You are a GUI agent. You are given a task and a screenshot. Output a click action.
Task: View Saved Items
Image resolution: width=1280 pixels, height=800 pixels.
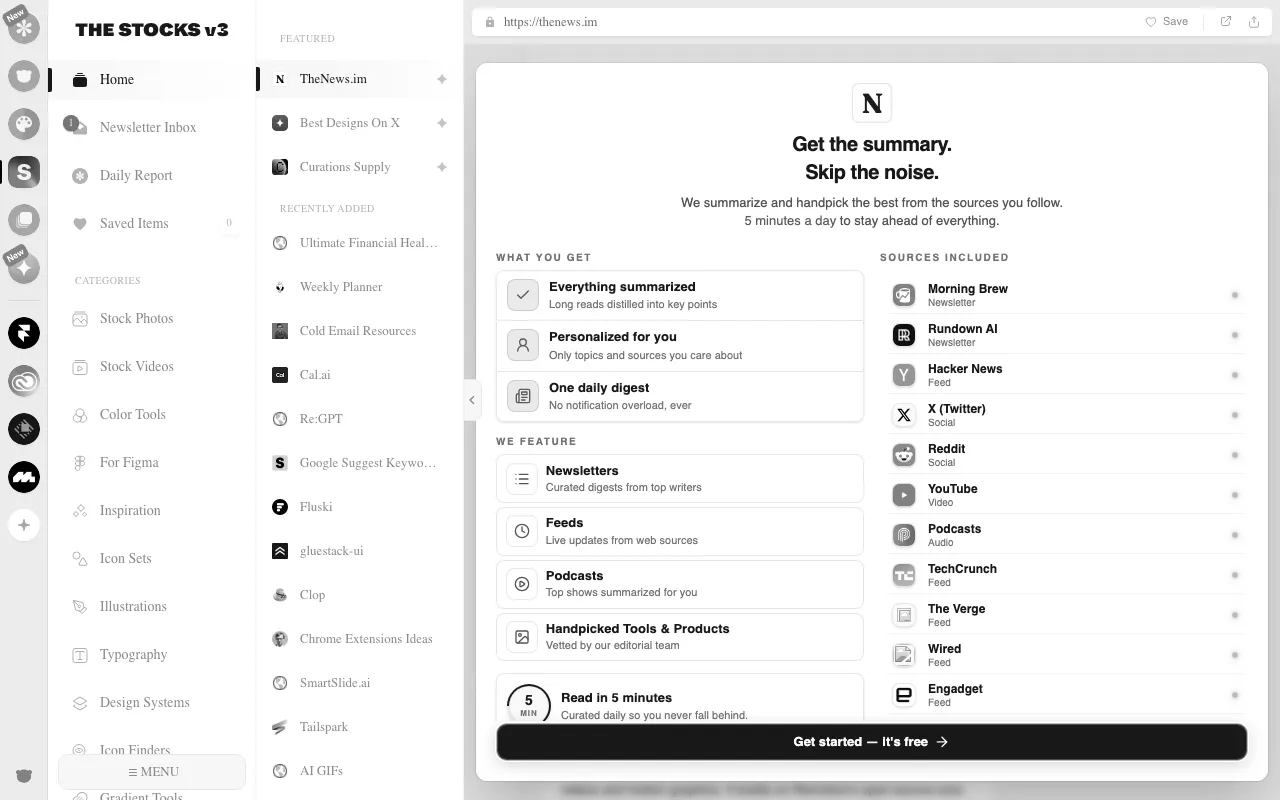(x=152, y=223)
